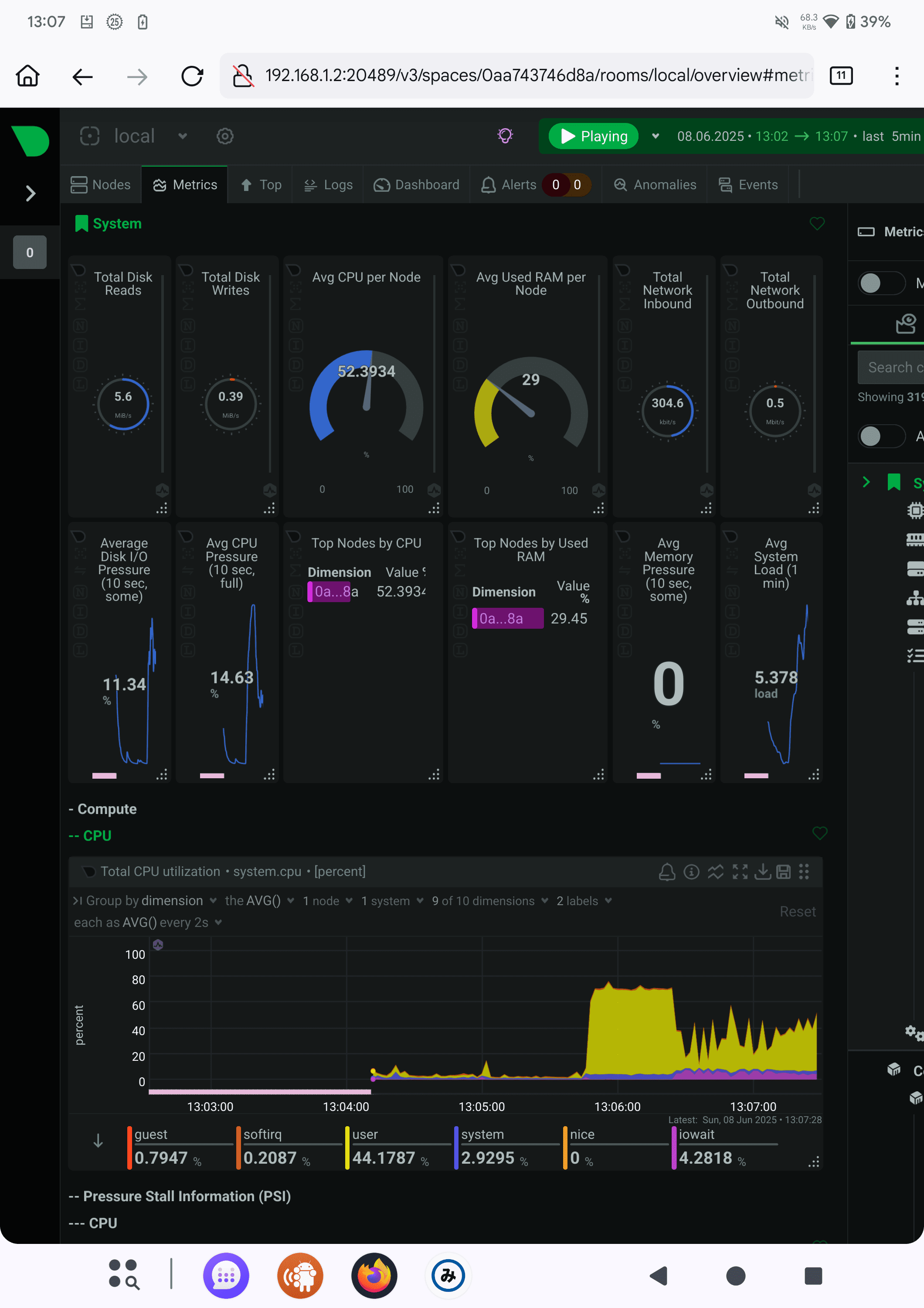Click the Reset link on CPU chart
The height and width of the screenshot is (1308, 924).
click(x=797, y=912)
